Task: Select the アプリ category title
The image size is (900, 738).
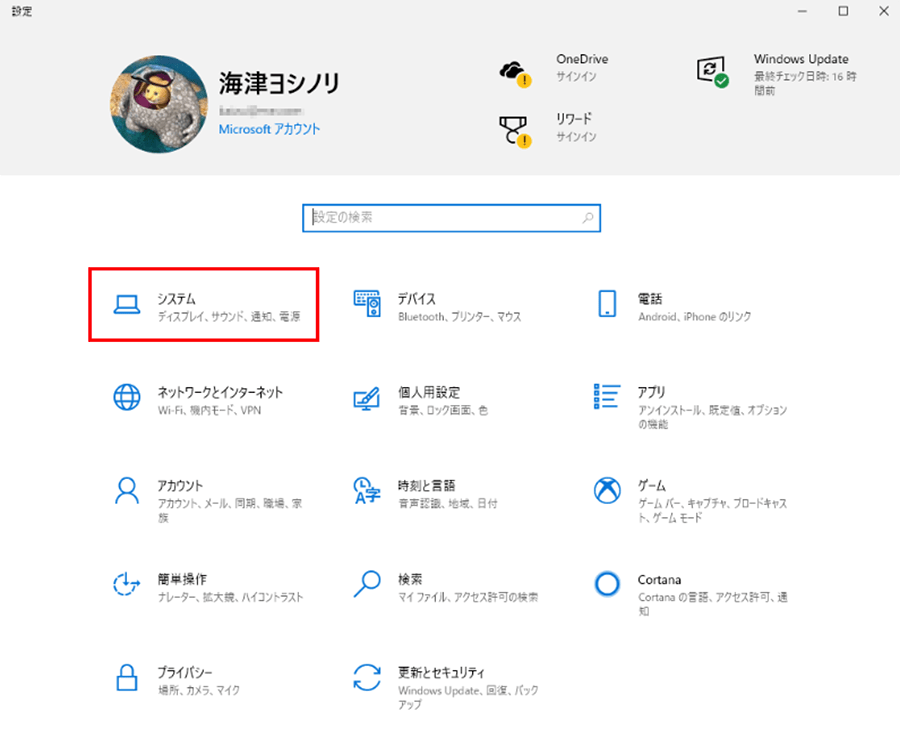Action: coord(652,393)
